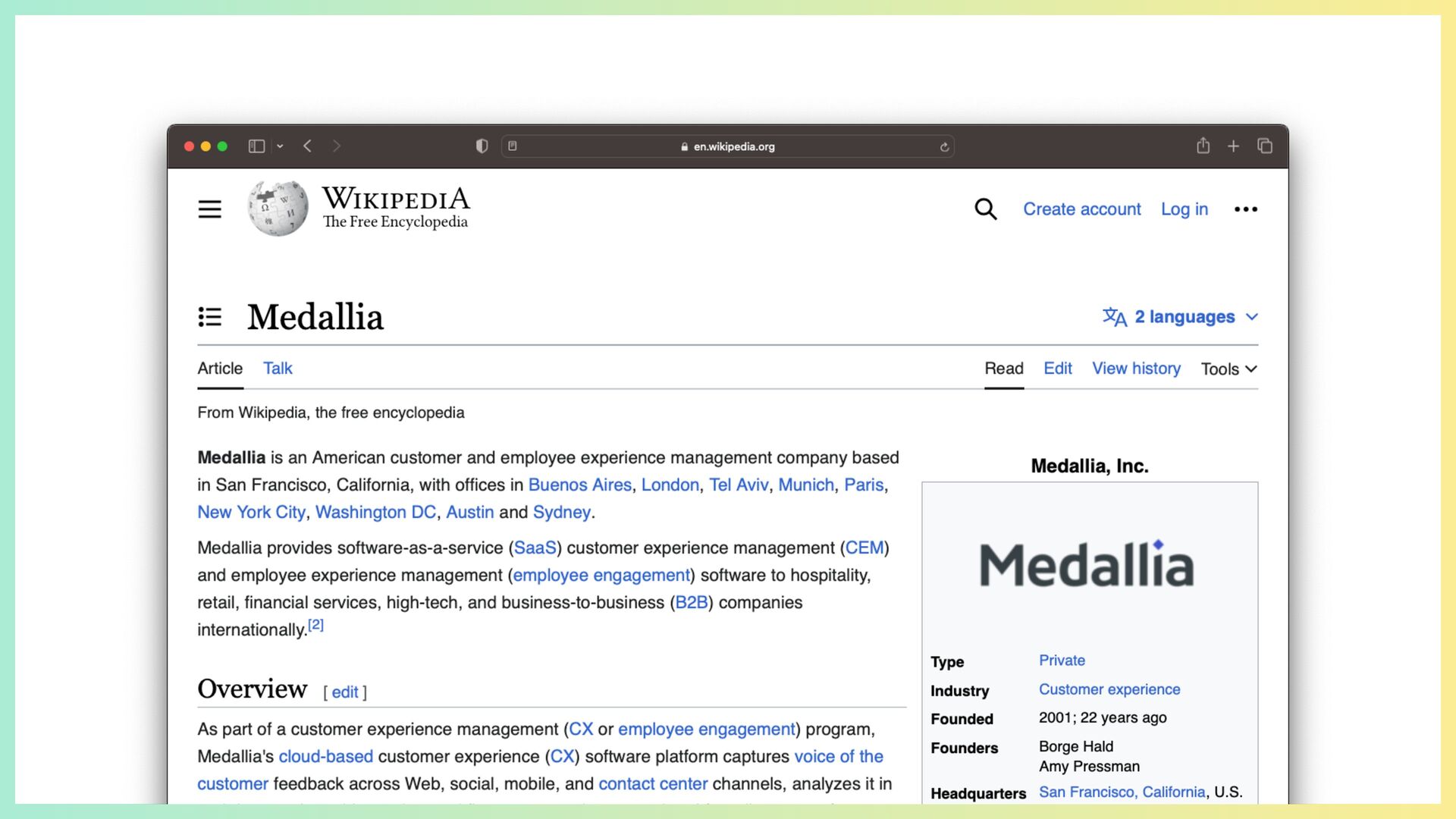Reload the page with refresh icon
The width and height of the screenshot is (1456, 819).
point(944,147)
